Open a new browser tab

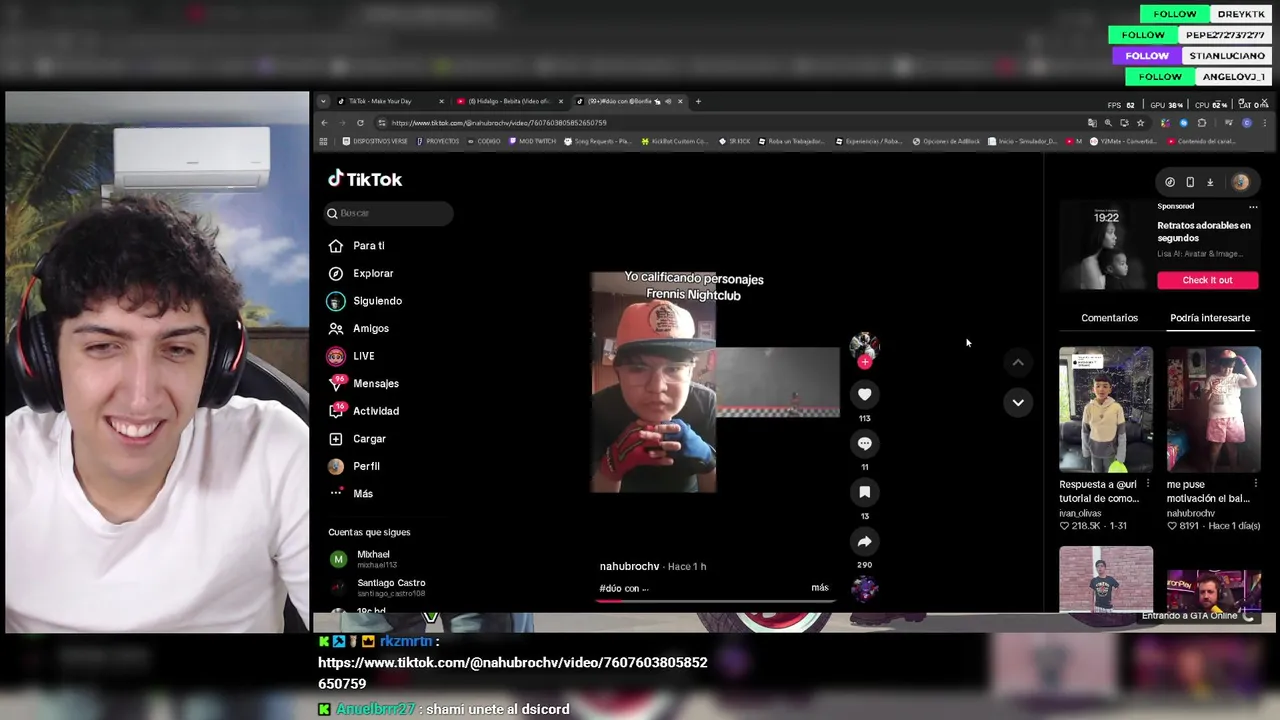(x=699, y=101)
